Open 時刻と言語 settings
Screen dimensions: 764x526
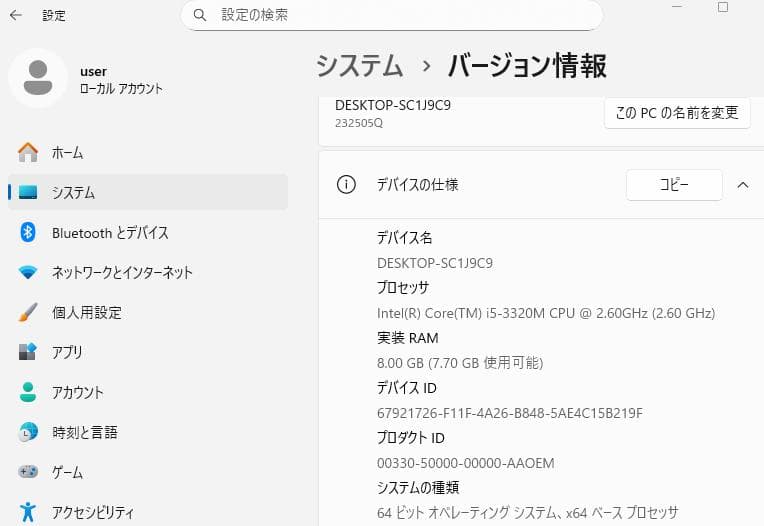[148, 432]
